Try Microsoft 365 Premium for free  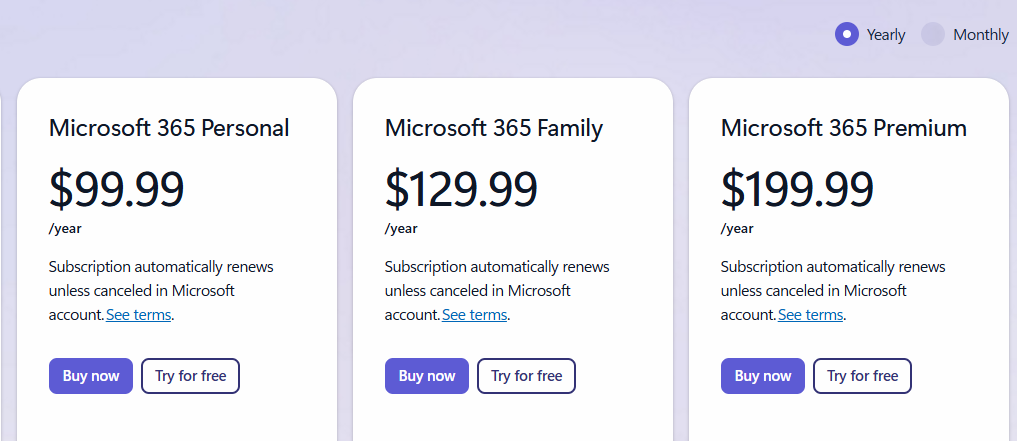point(863,376)
